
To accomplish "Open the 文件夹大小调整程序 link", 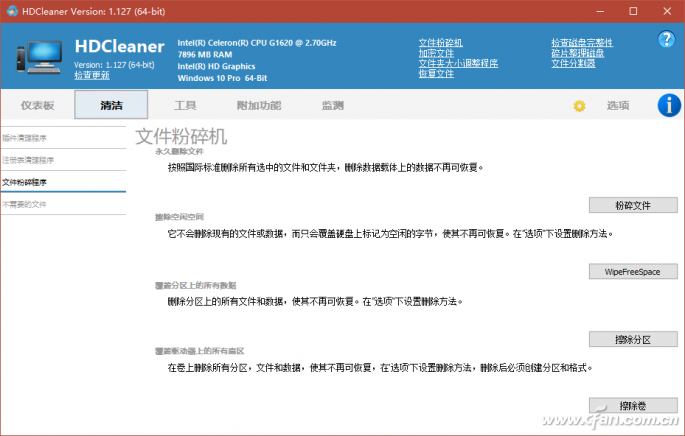I will point(458,63).
